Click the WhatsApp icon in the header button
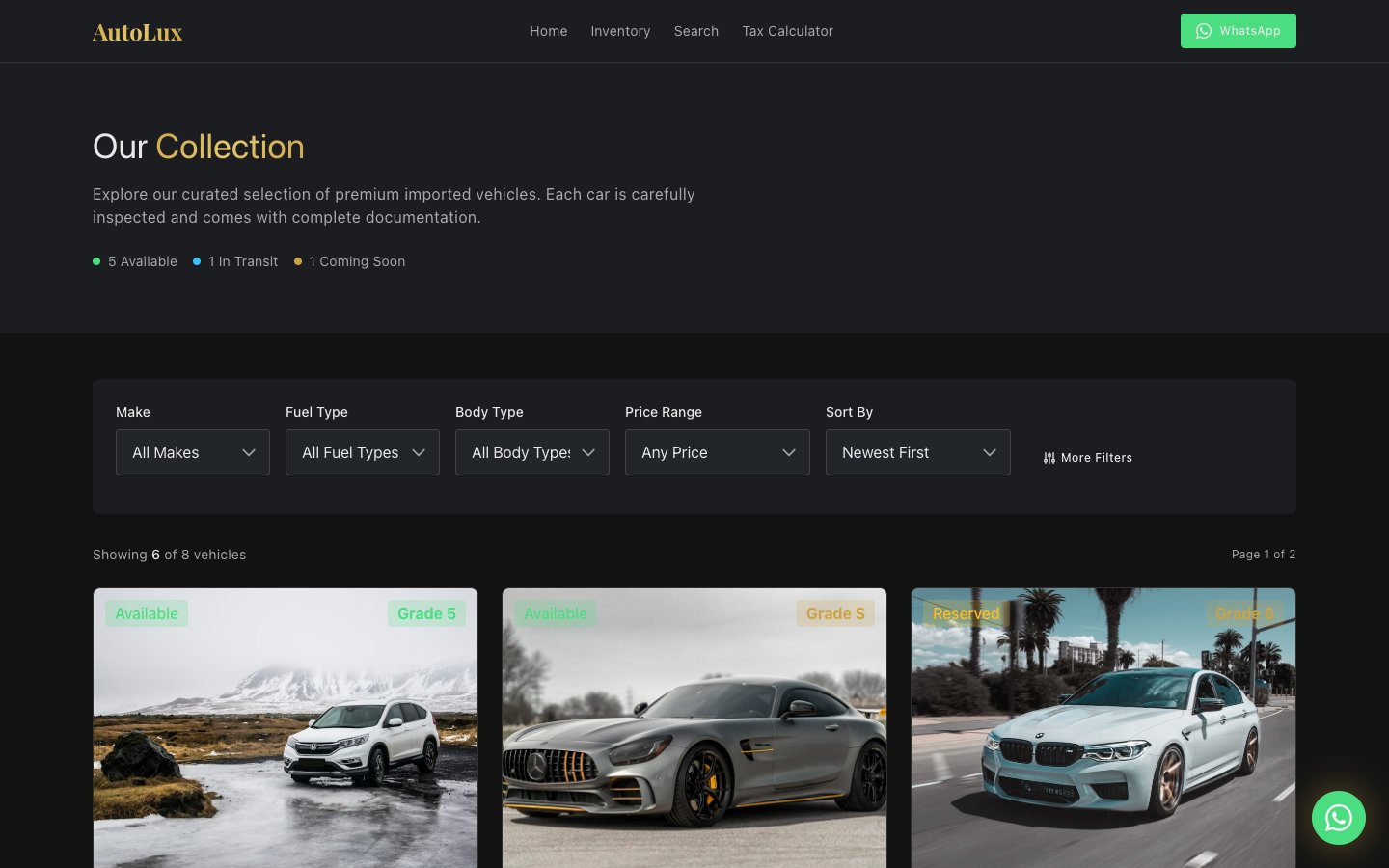This screenshot has height=868, width=1389. coord(1204,31)
